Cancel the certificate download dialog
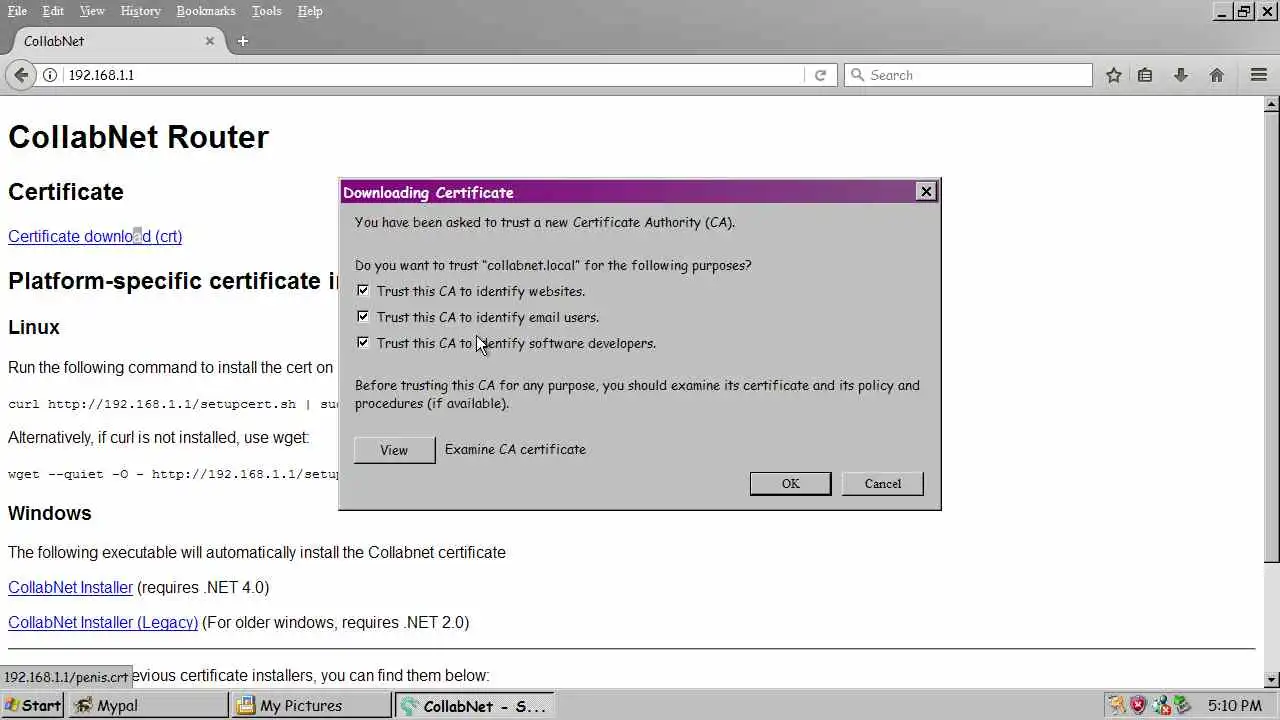This screenshot has width=1280, height=720. point(882,483)
